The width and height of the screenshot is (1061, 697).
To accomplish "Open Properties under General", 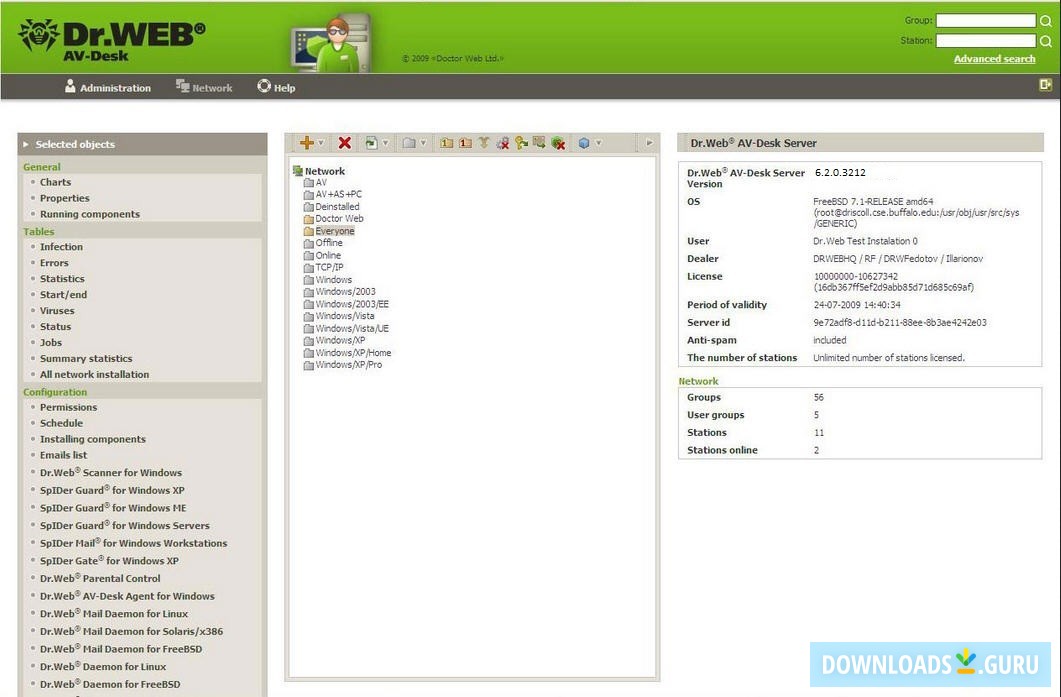I will coord(64,198).
